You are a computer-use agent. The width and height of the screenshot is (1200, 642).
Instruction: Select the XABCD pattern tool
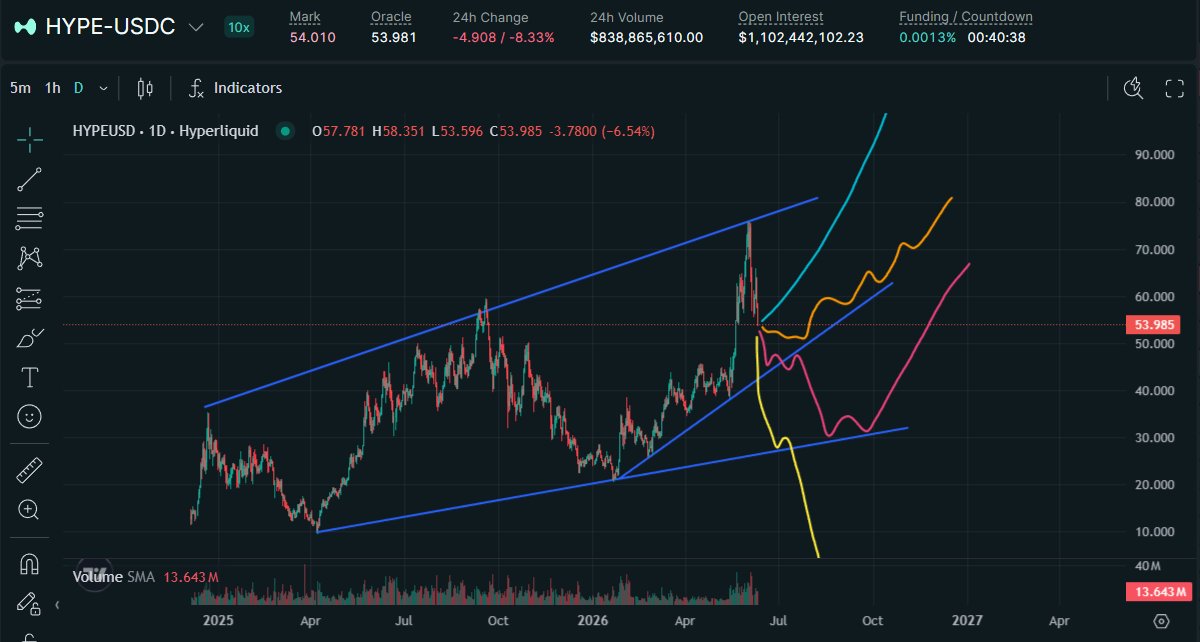pos(30,258)
